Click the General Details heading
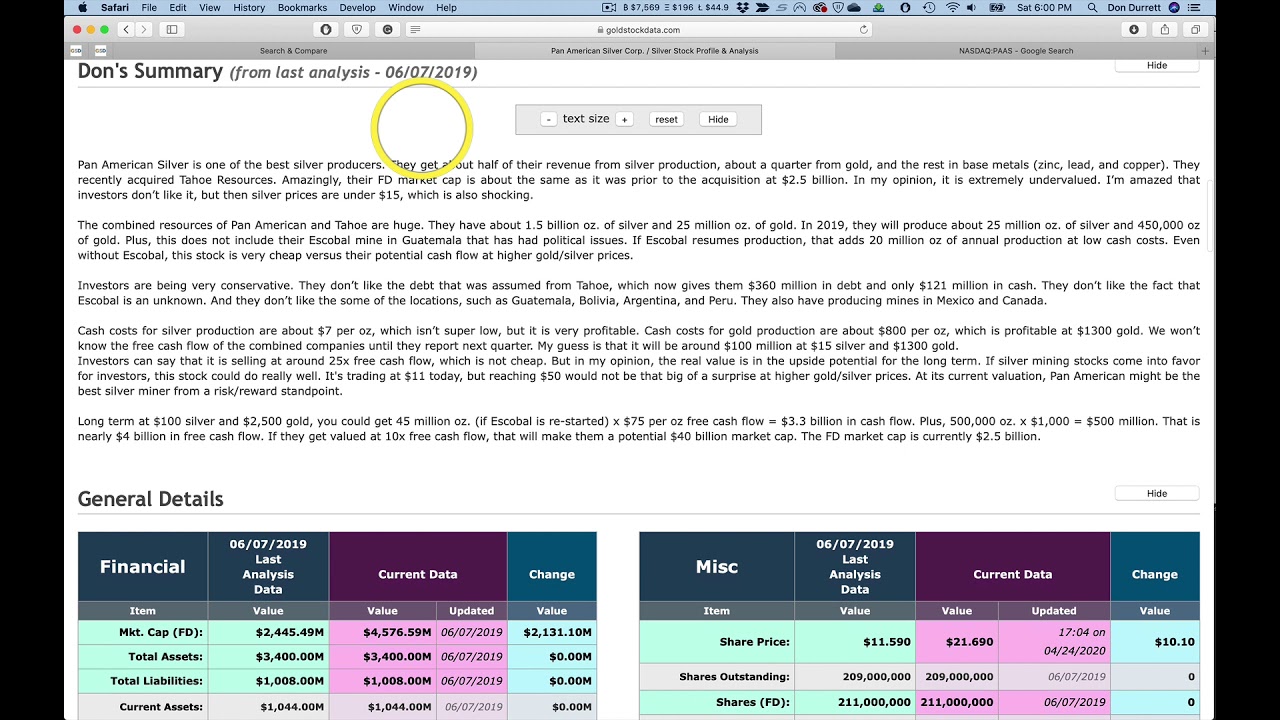 coord(151,499)
